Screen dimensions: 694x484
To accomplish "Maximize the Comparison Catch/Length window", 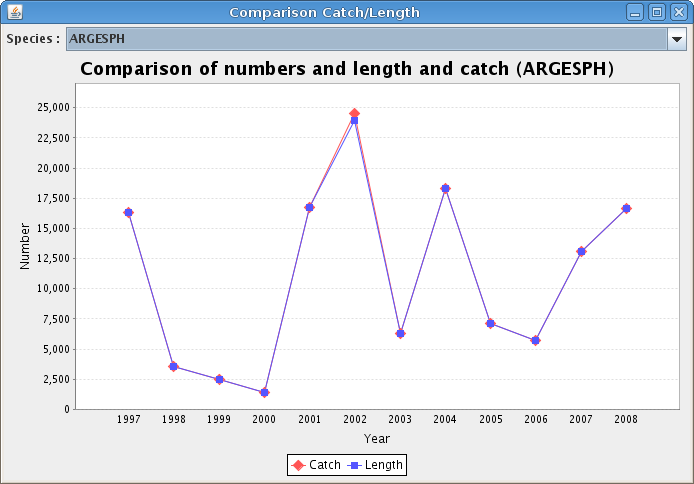I will click(657, 12).
